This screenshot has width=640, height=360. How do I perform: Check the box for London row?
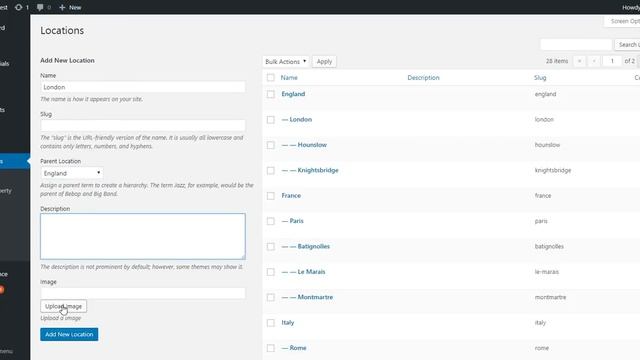[x=271, y=120]
